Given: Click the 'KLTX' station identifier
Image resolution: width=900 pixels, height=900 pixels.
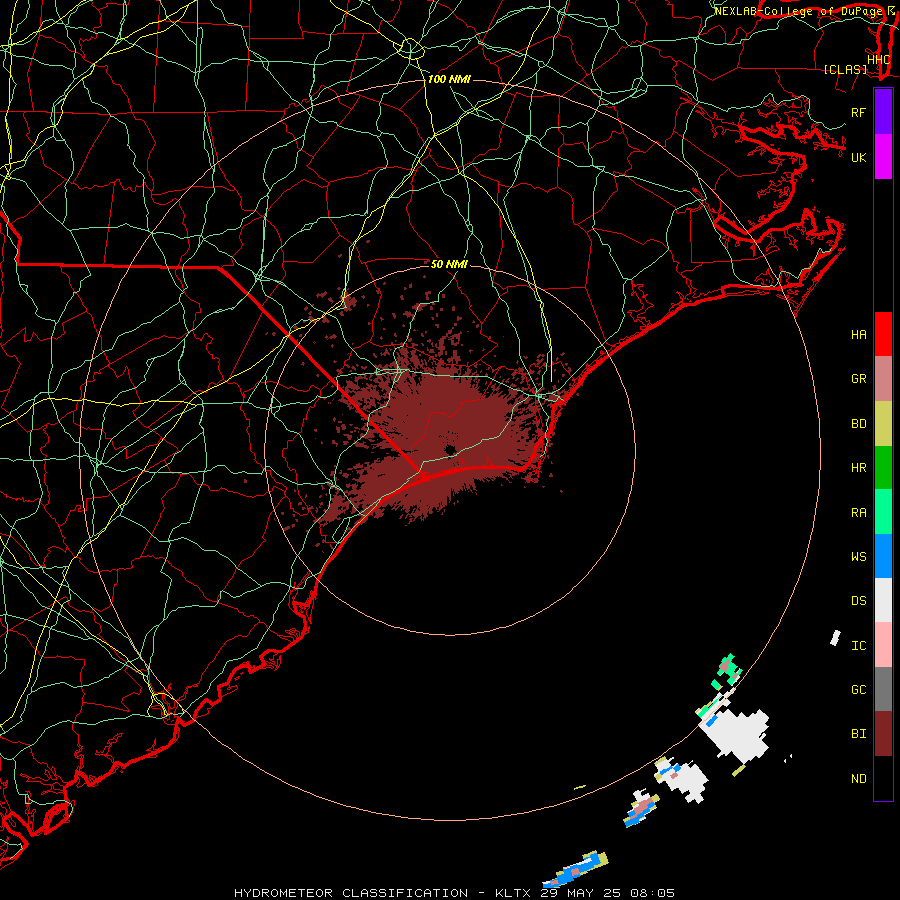Looking at the screenshot, I should coord(513,893).
